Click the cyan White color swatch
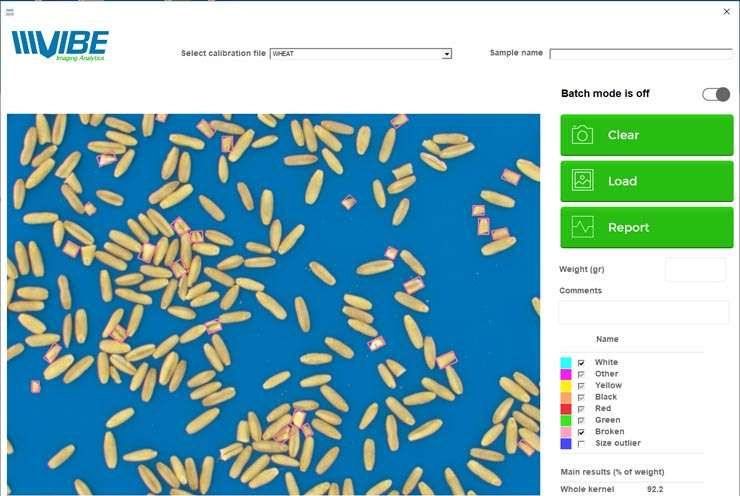Screen dimensions: 740x496 [566, 363]
